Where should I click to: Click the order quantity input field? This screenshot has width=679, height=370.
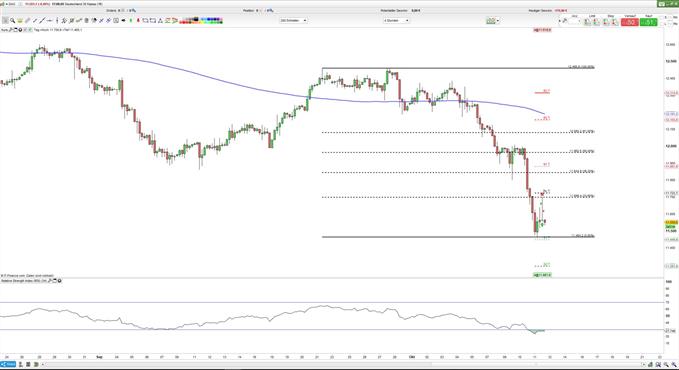click(x=574, y=21)
